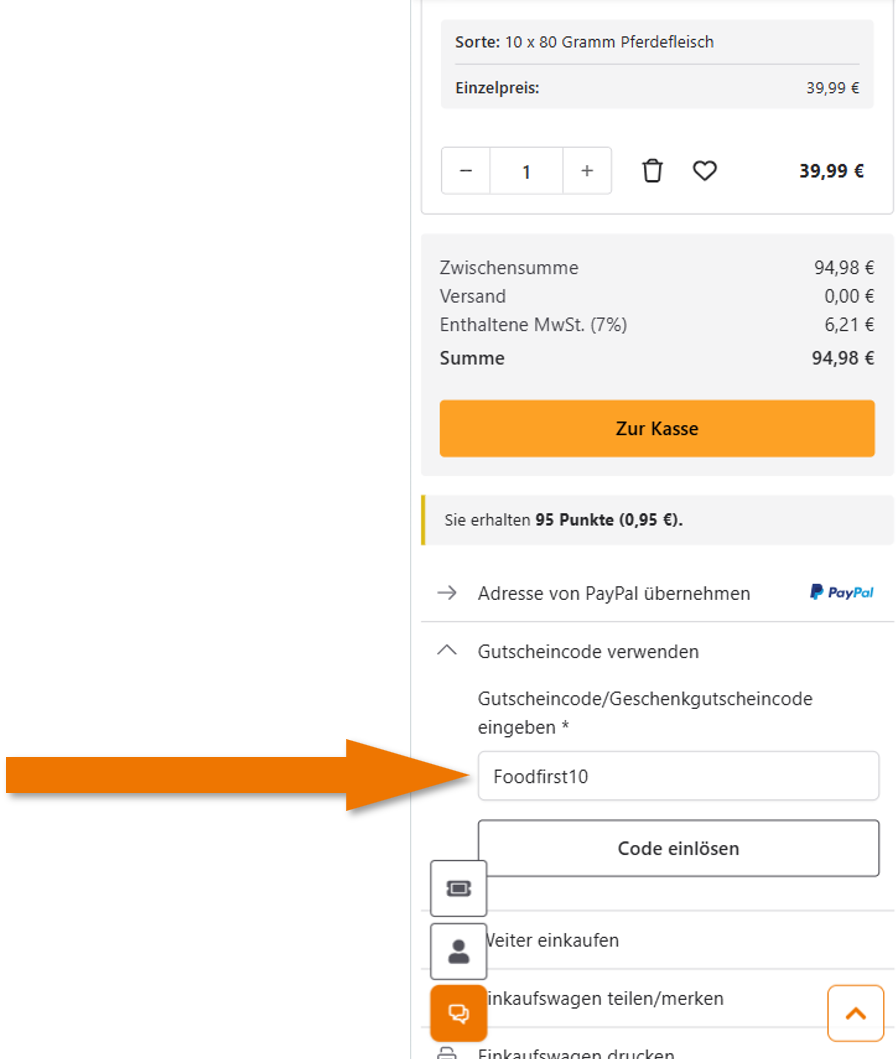Focus the coupon field containing Foodfirst10

pyautogui.click(x=678, y=776)
